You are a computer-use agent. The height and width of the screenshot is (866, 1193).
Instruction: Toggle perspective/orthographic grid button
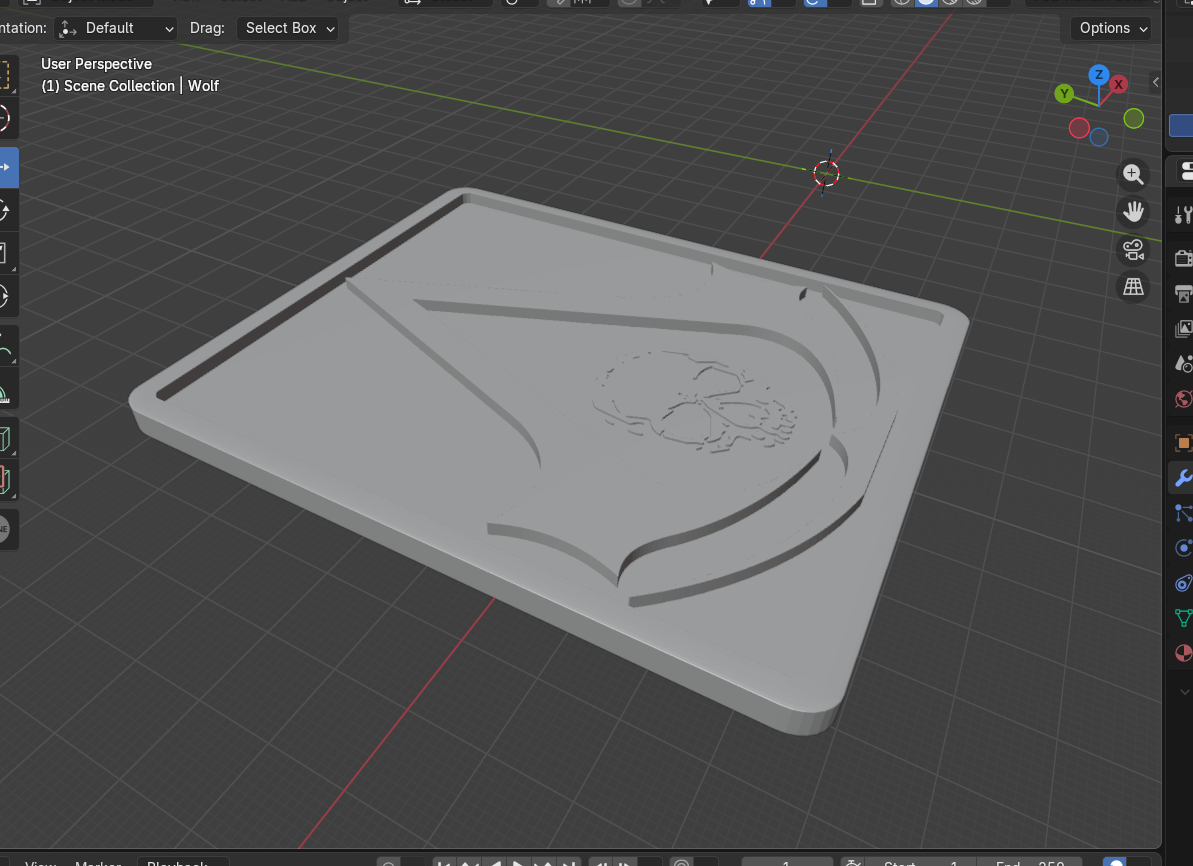1133,286
